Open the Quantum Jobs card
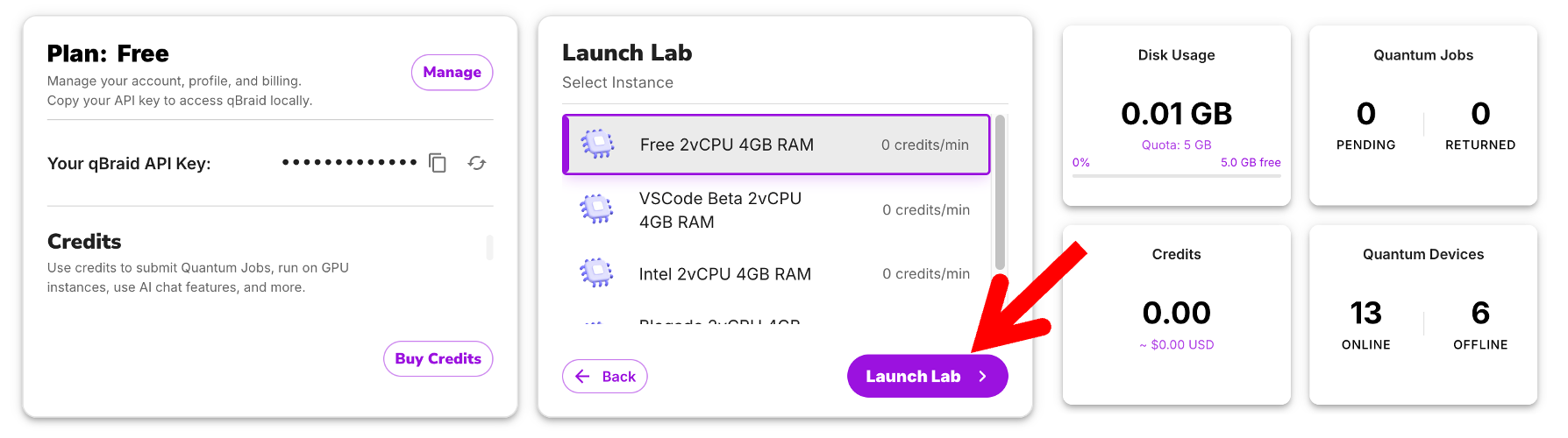 pyautogui.click(x=1422, y=114)
